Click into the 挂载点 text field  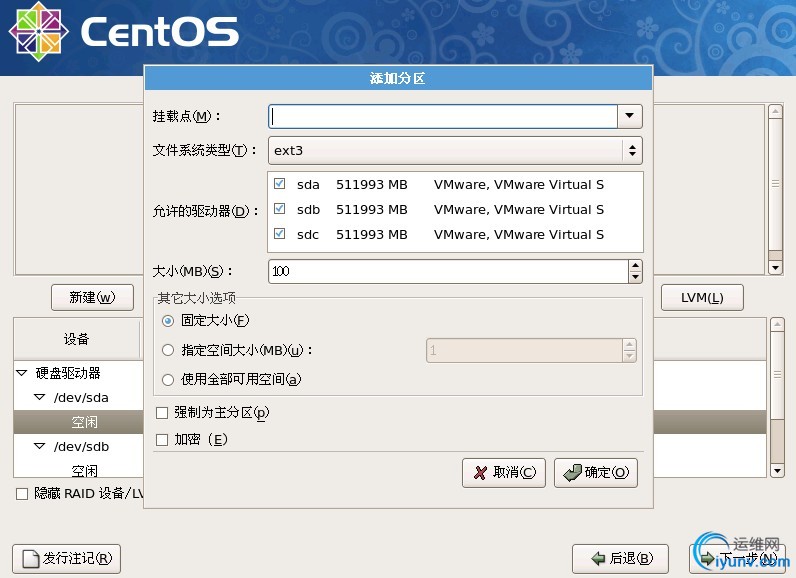(443, 116)
